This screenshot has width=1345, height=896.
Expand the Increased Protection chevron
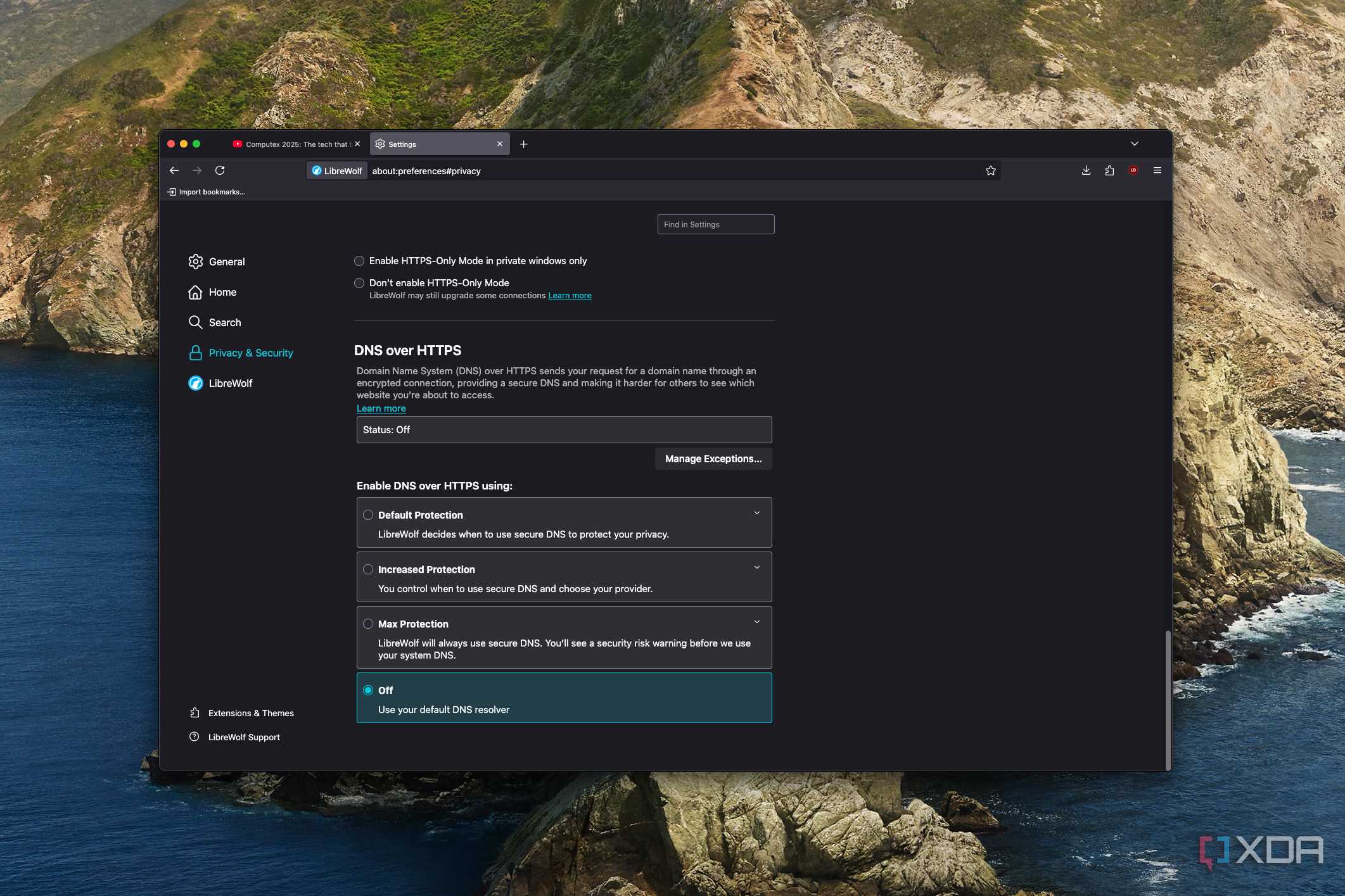click(x=757, y=567)
